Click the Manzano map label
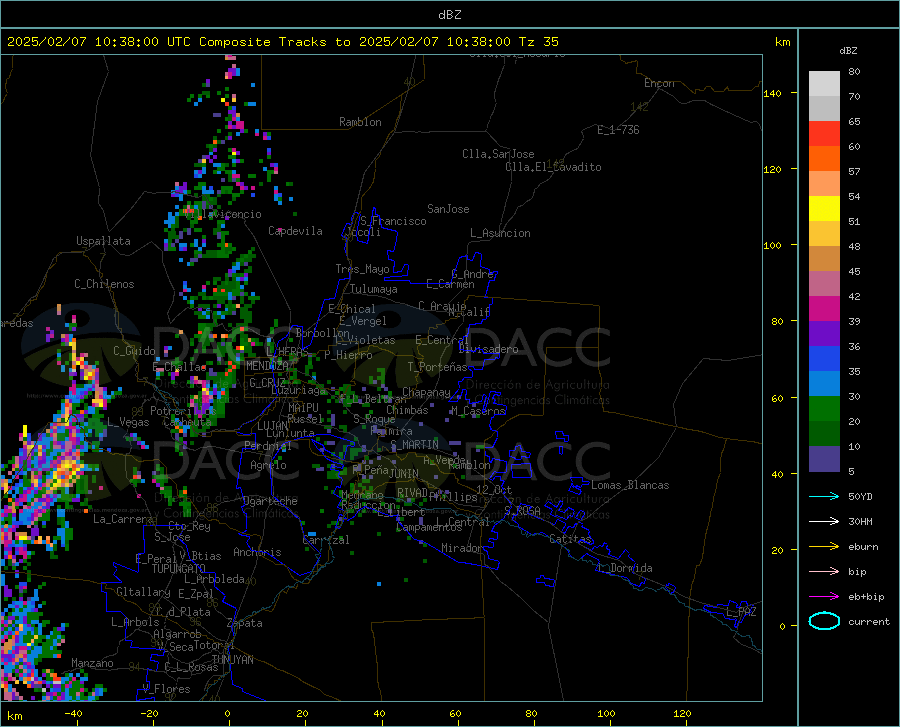 tap(92, 663)
